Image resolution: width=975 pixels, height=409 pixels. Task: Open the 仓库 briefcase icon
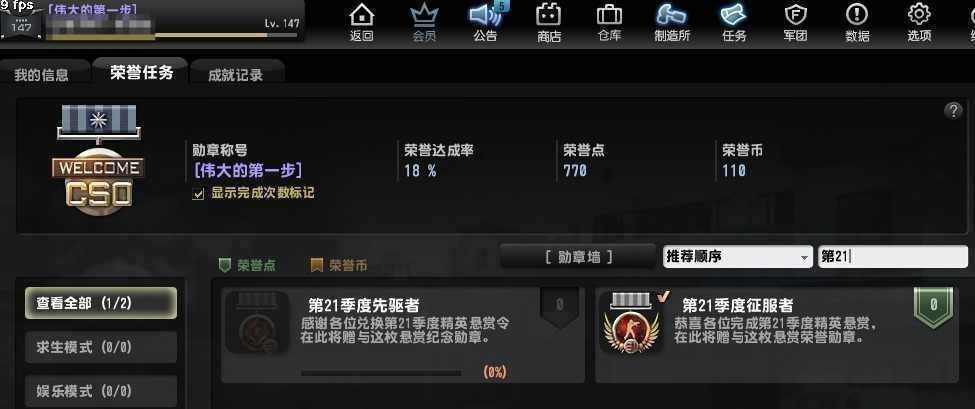coord(609,16)
